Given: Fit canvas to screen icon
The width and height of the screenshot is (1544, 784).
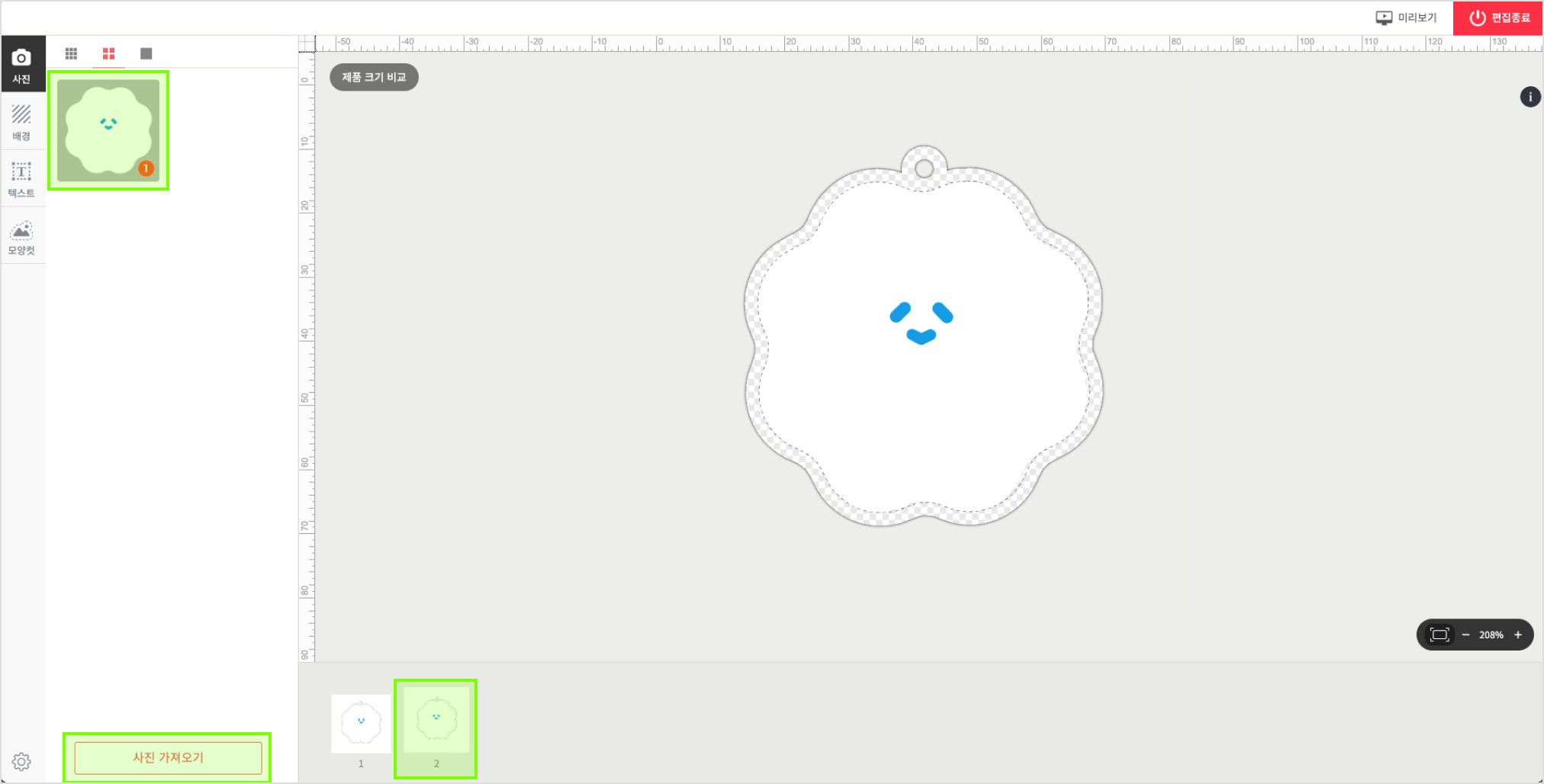Looking at the screenshot, I should [1439, 635].
